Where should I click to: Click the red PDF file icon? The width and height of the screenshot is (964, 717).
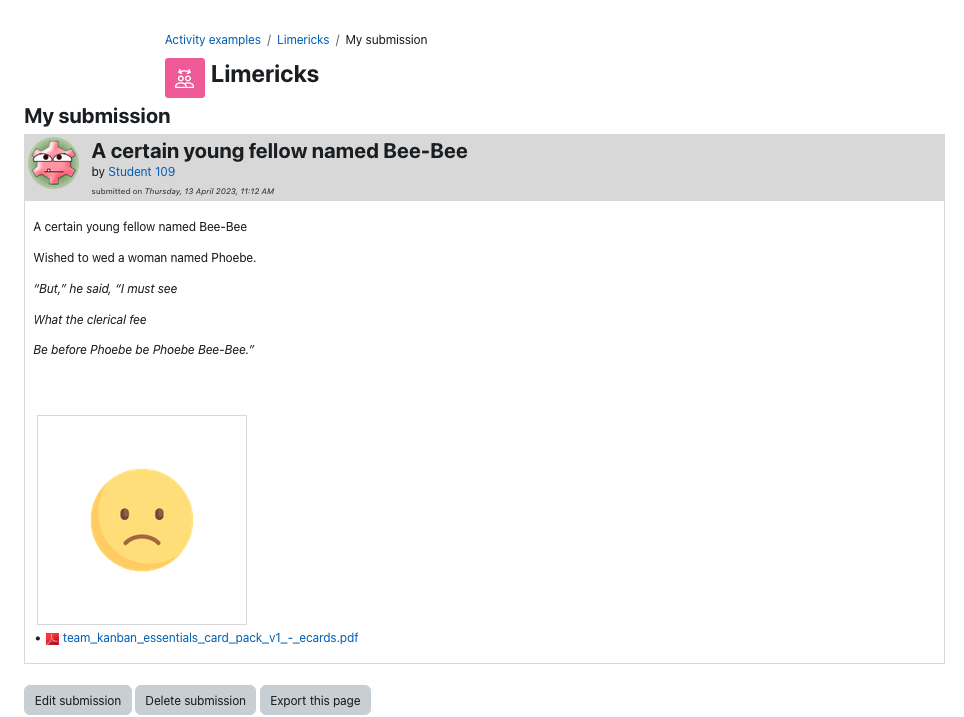click(x=52, y=639)
